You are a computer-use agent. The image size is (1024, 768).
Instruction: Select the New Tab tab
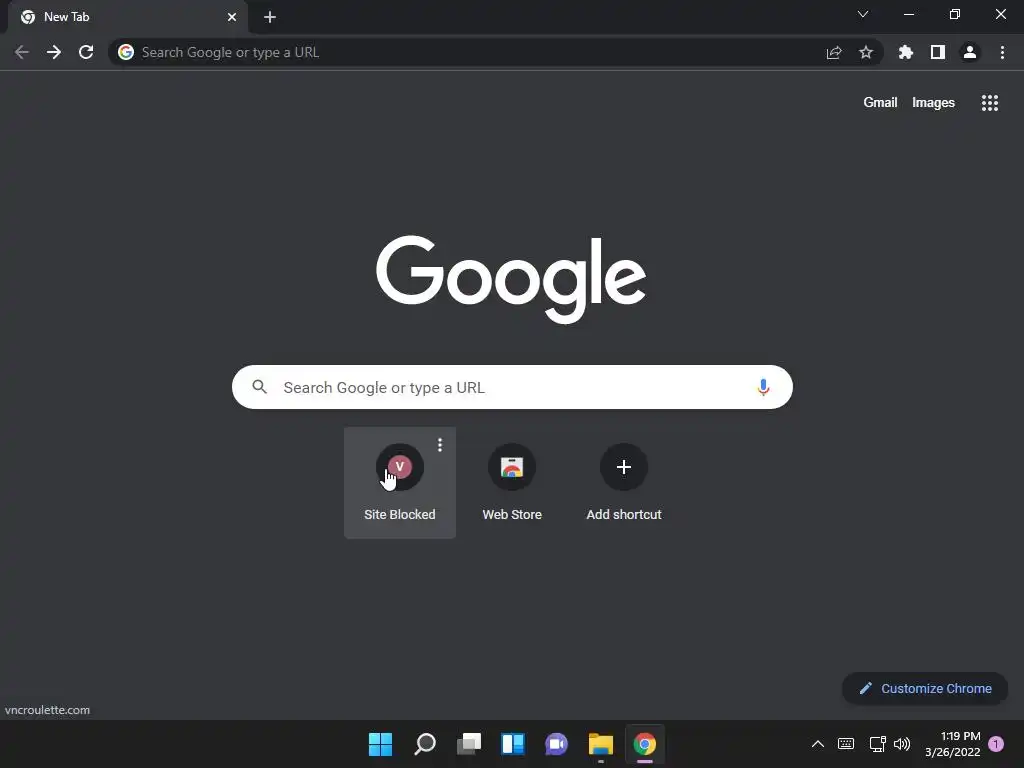127,17
